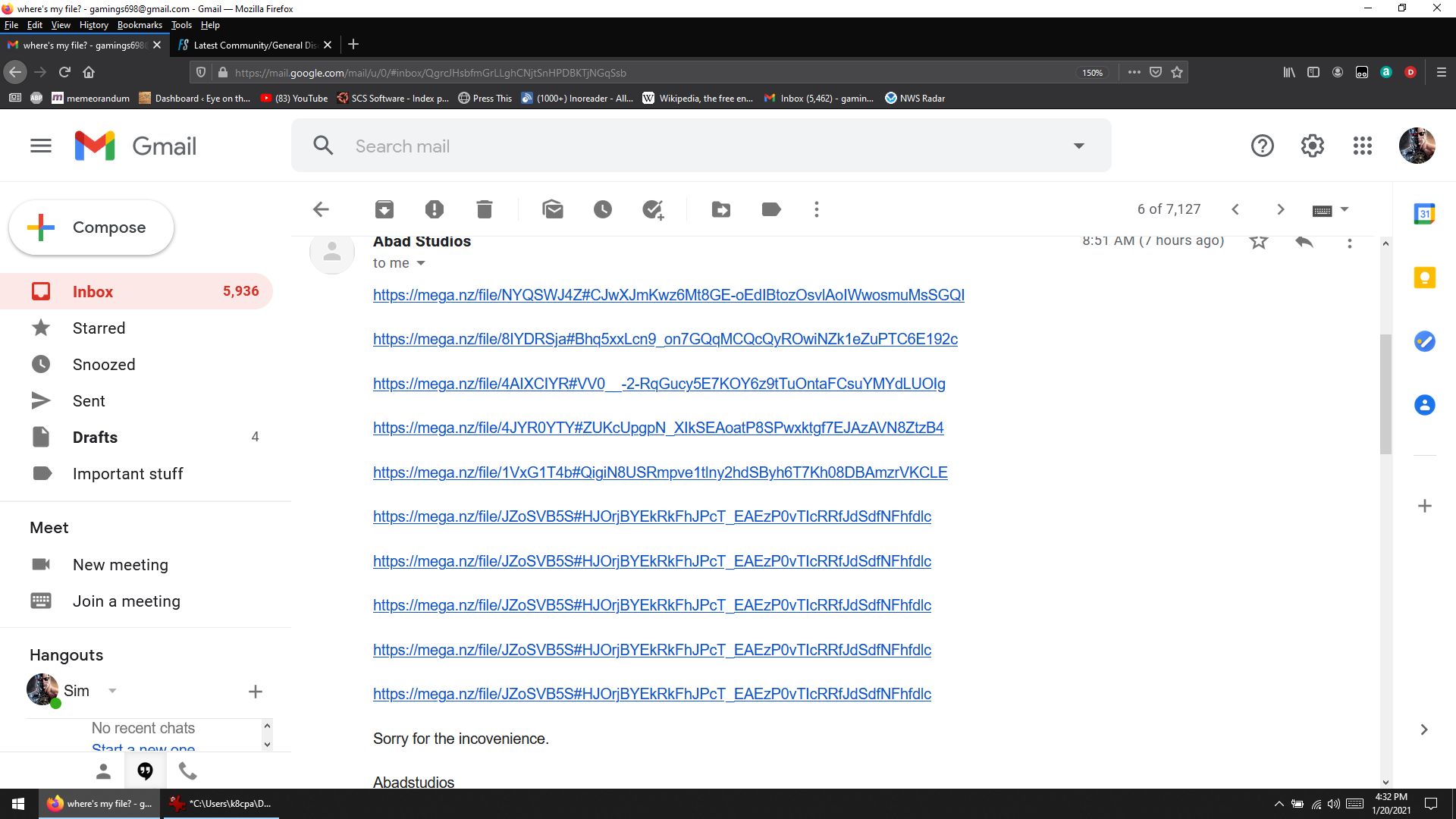The width and height of the screenshot is (1456, 819).
Task: Report spam with the exclamation icon
Action: click(x=435, y=209)
